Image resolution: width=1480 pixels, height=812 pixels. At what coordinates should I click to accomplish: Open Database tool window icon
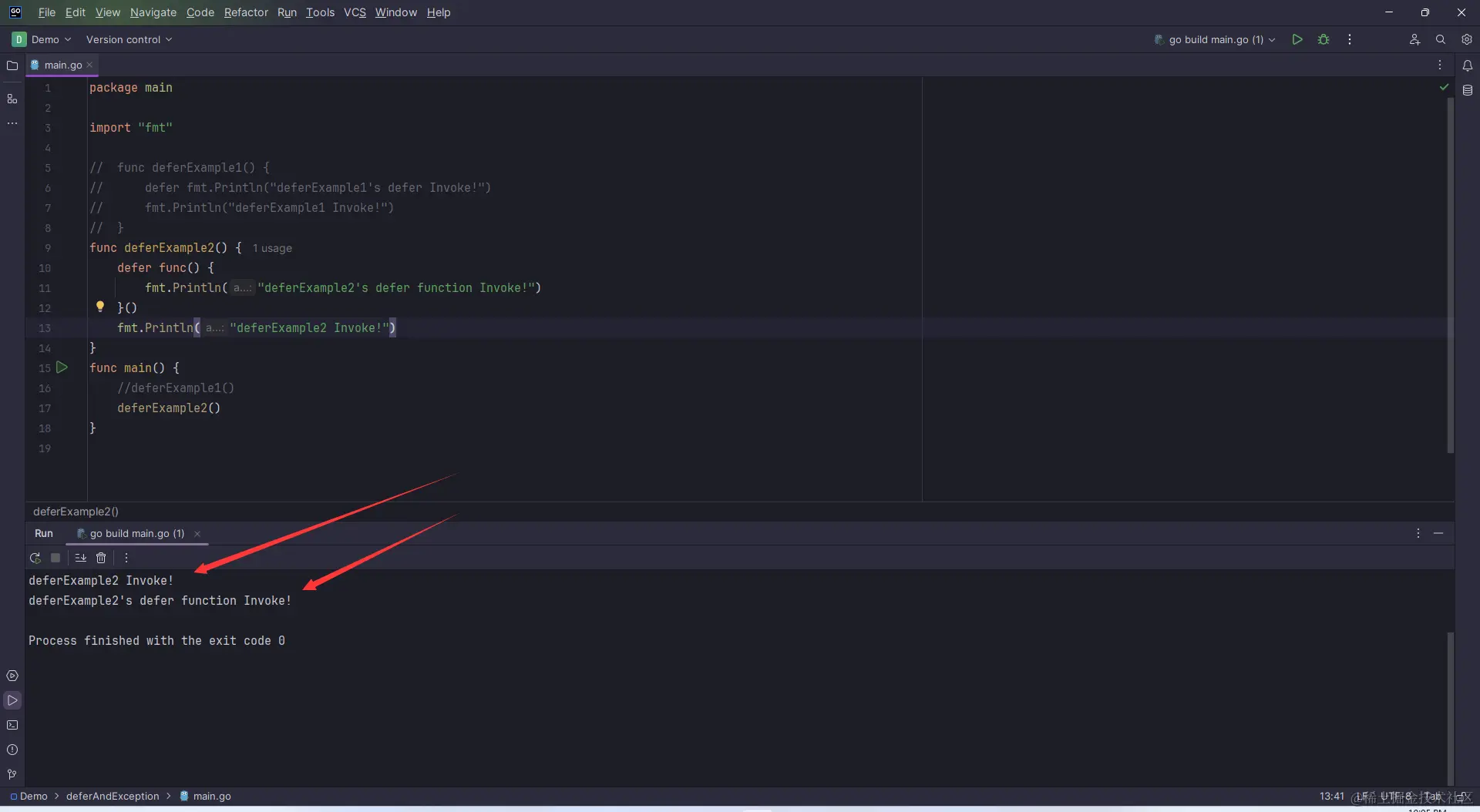1468,90
